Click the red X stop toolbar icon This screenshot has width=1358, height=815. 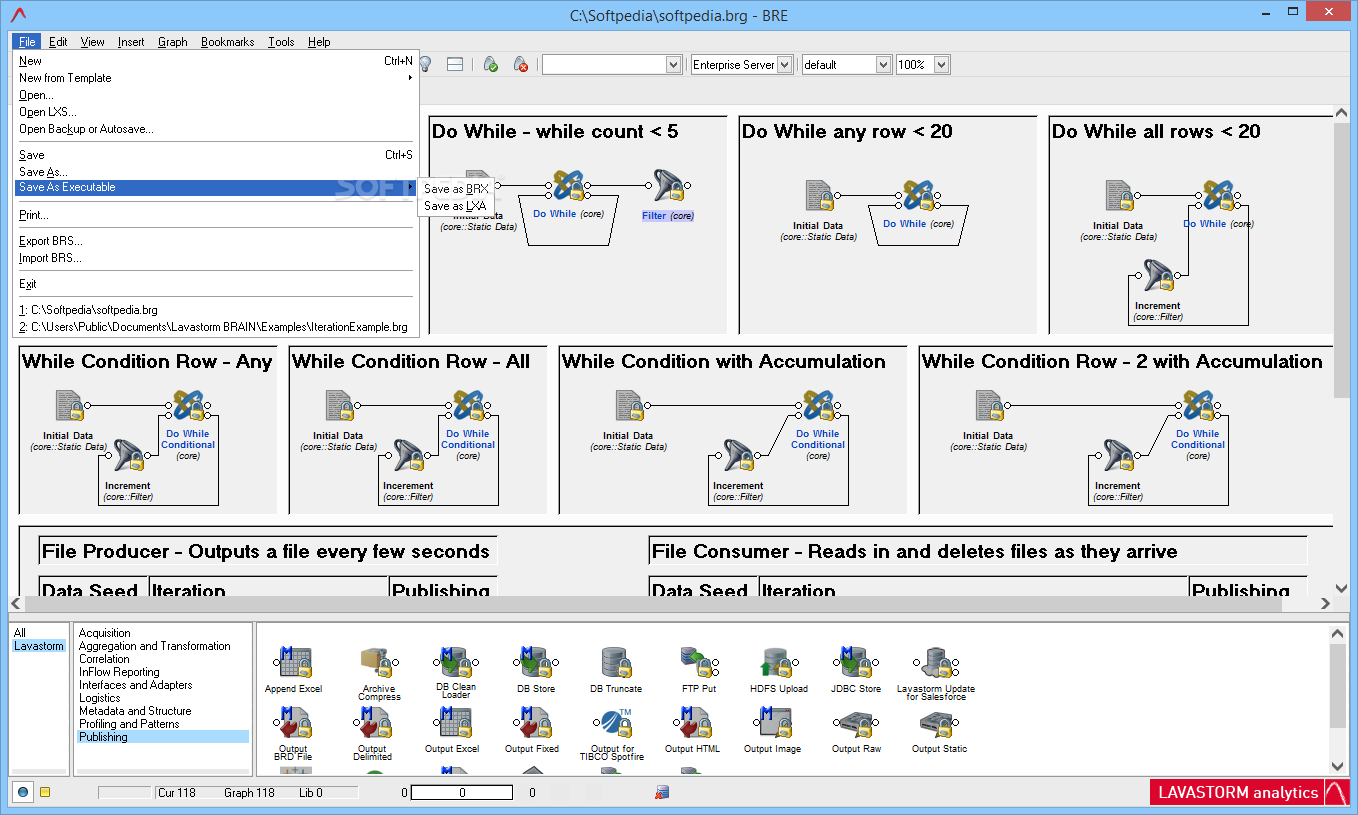[521, 64]
